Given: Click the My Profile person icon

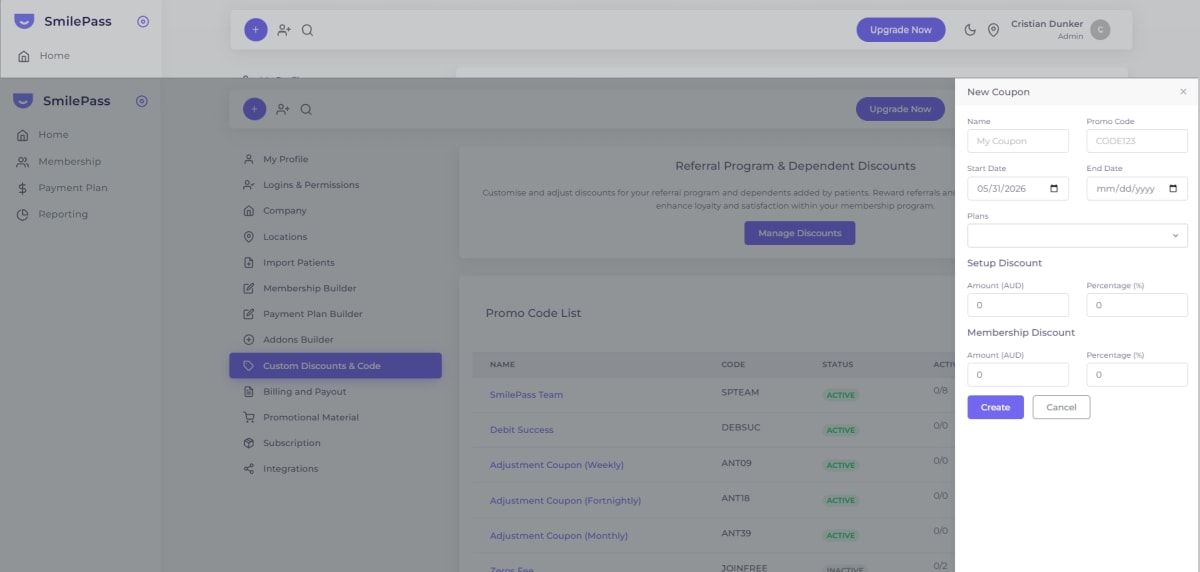Looking at the screenshot, I should 249,159.
